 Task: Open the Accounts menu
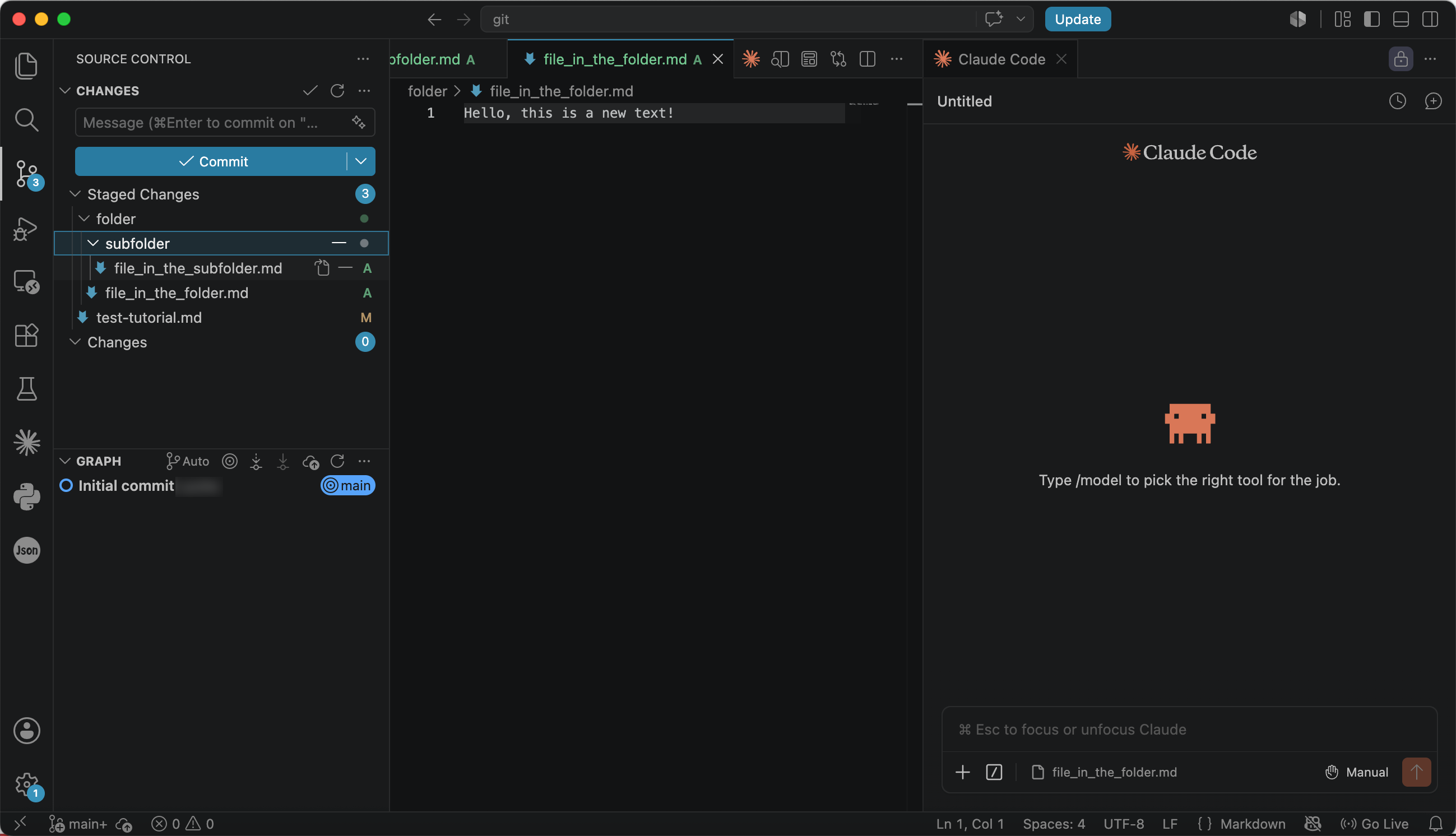pos(26,730)
